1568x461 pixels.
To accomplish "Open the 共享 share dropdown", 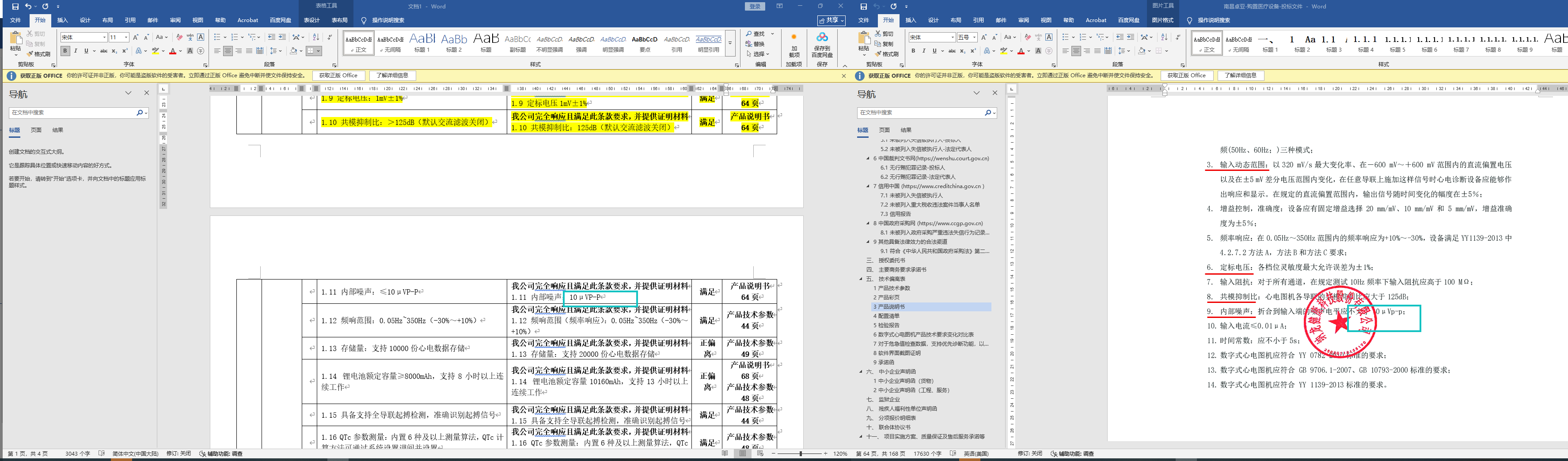I will 831,21.
